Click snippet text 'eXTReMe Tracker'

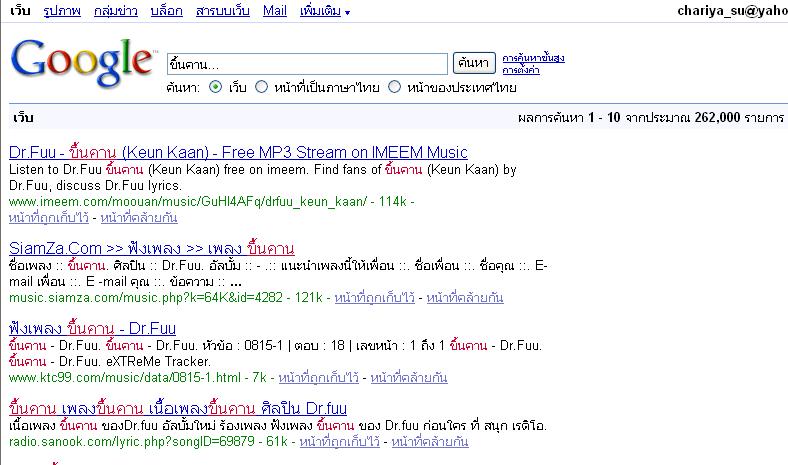click(157, 361)
